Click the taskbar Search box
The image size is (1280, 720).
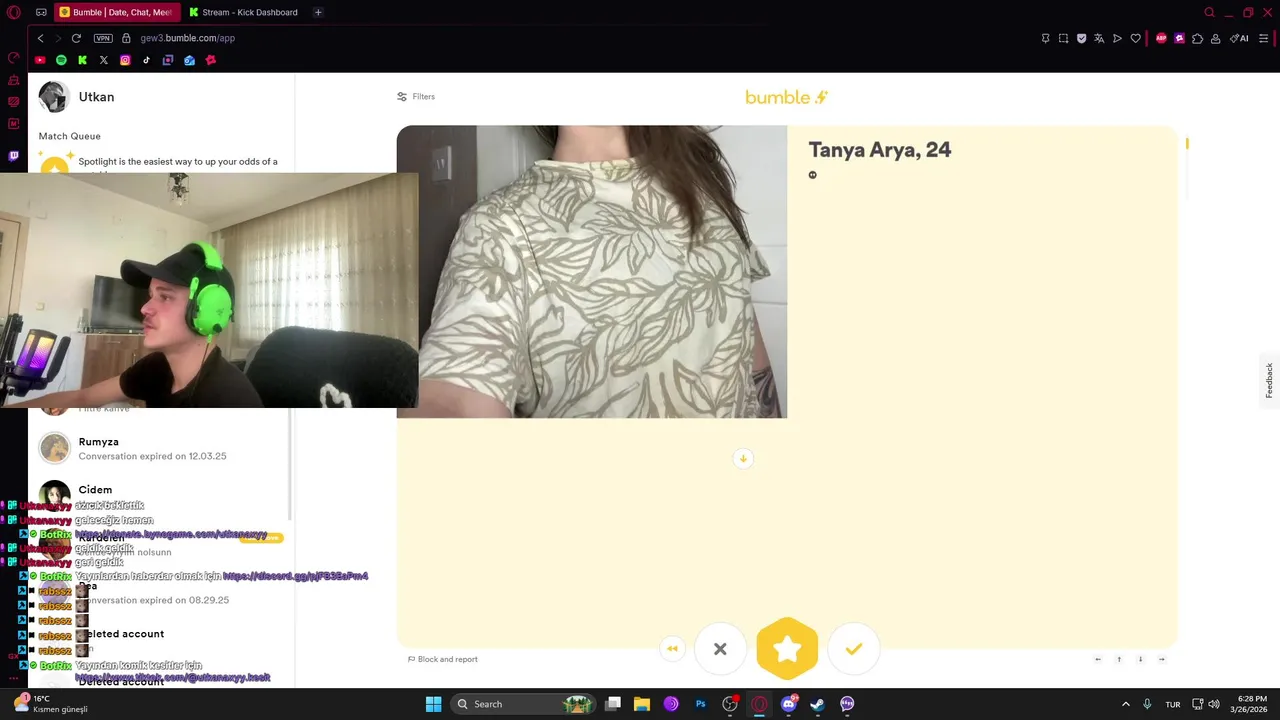523,704
